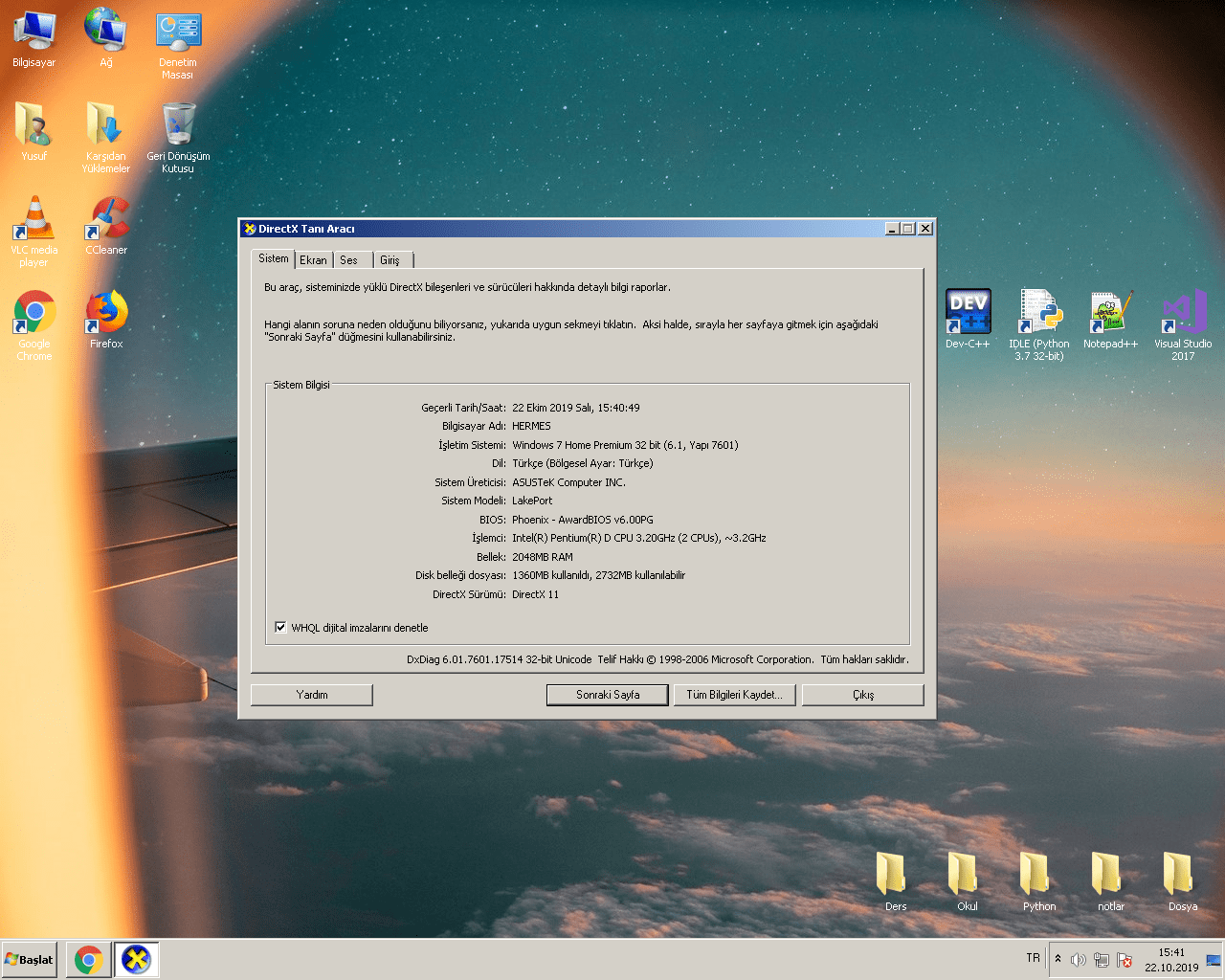The width and height of the screenshot is (1225, 980).
Task: Click the DirectX 11 version value
Action: click(x=535, y=594)
